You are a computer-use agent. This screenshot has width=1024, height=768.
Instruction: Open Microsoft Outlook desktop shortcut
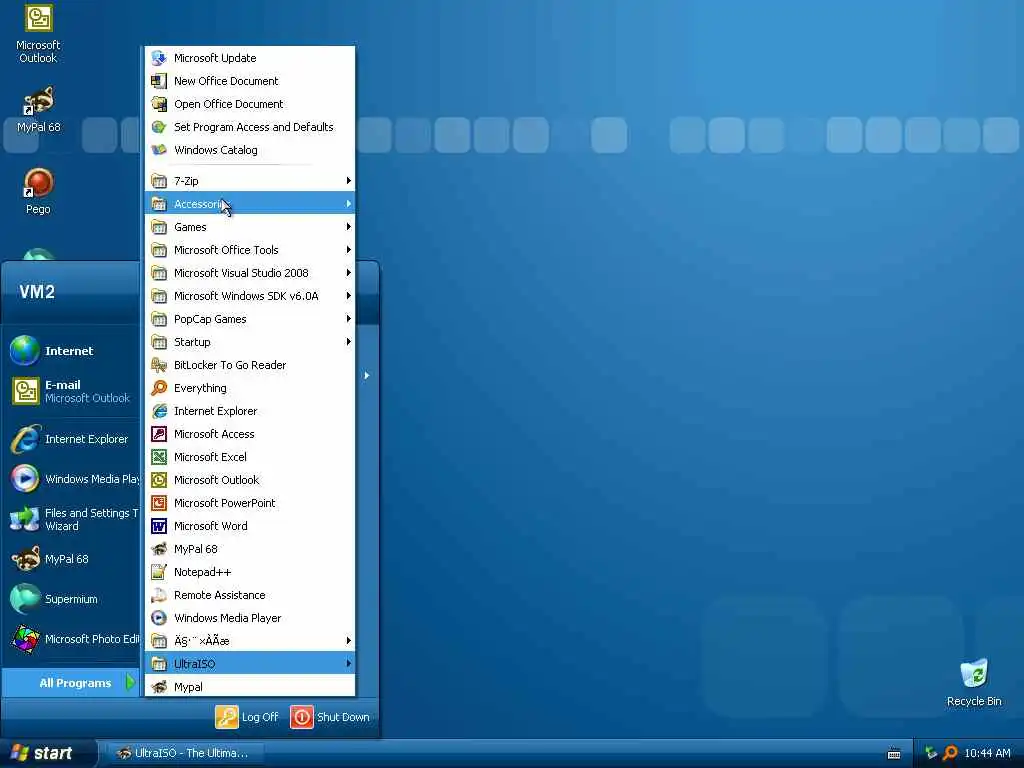pos(38,33)
